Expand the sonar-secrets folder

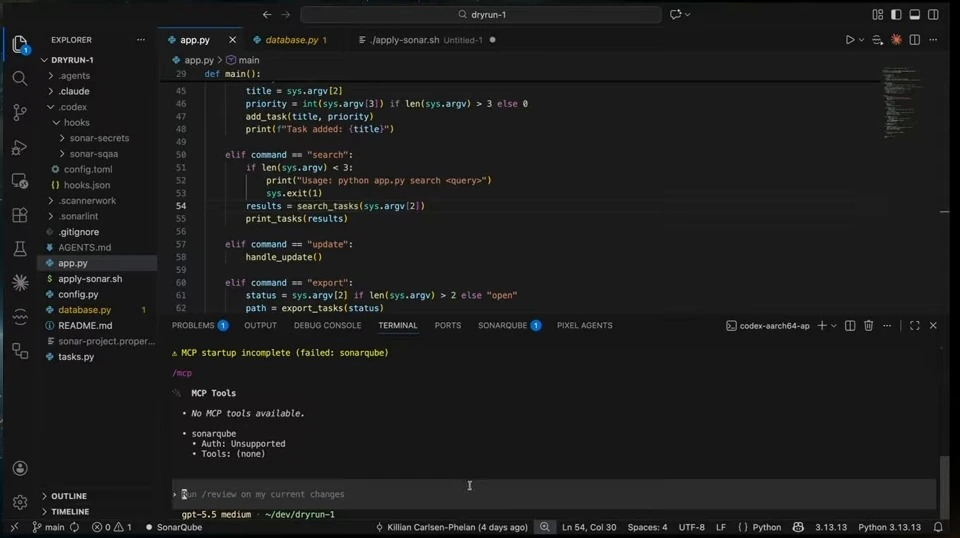coord(99,138)
